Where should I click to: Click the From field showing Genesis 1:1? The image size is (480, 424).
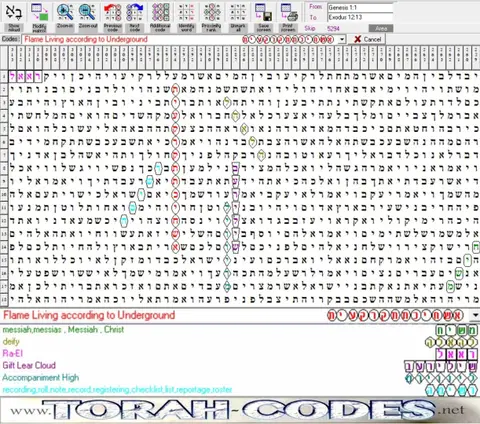pyautogui.click(x=360, y=7)
